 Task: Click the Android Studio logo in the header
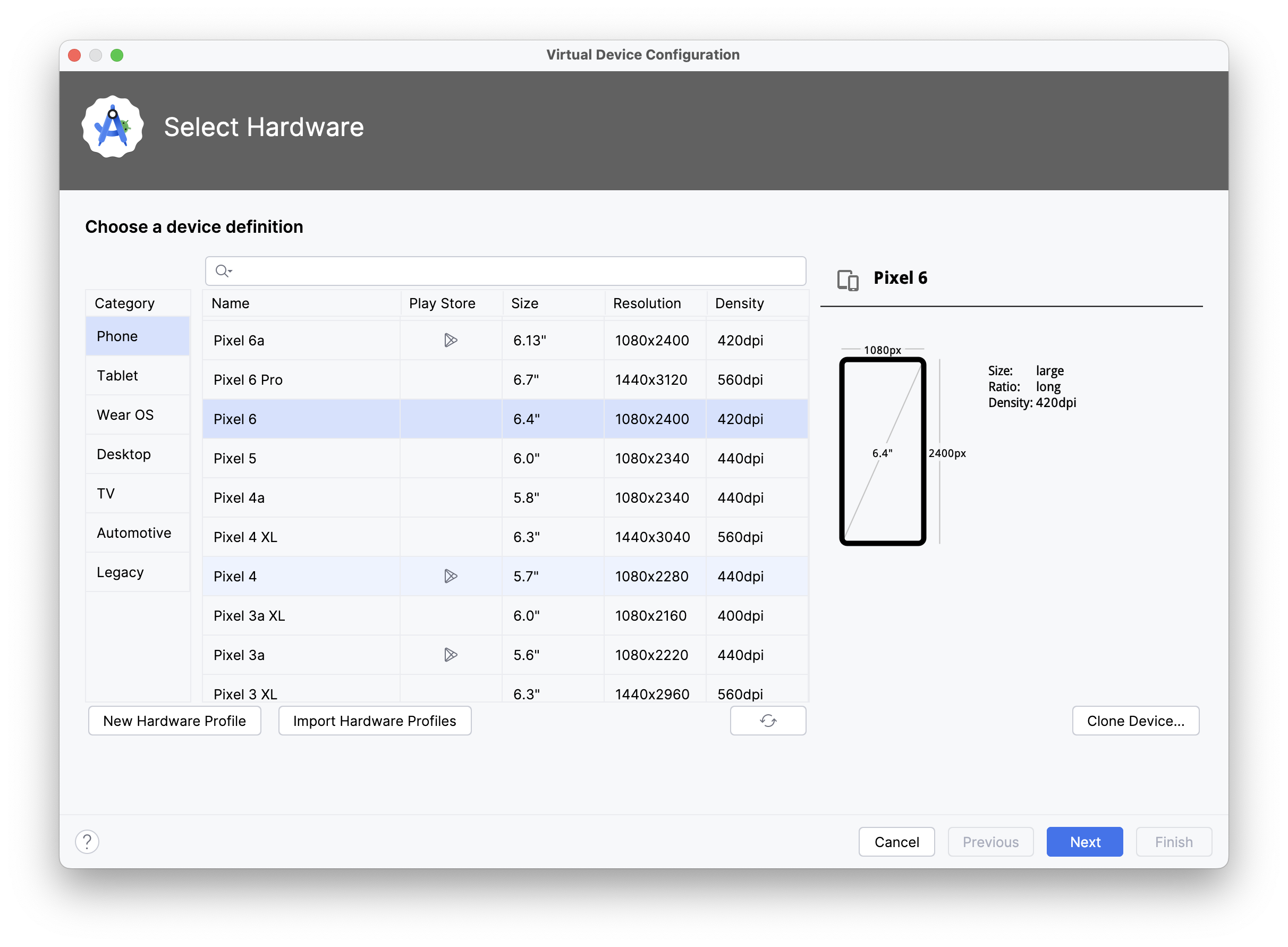[x=111, y=126]
